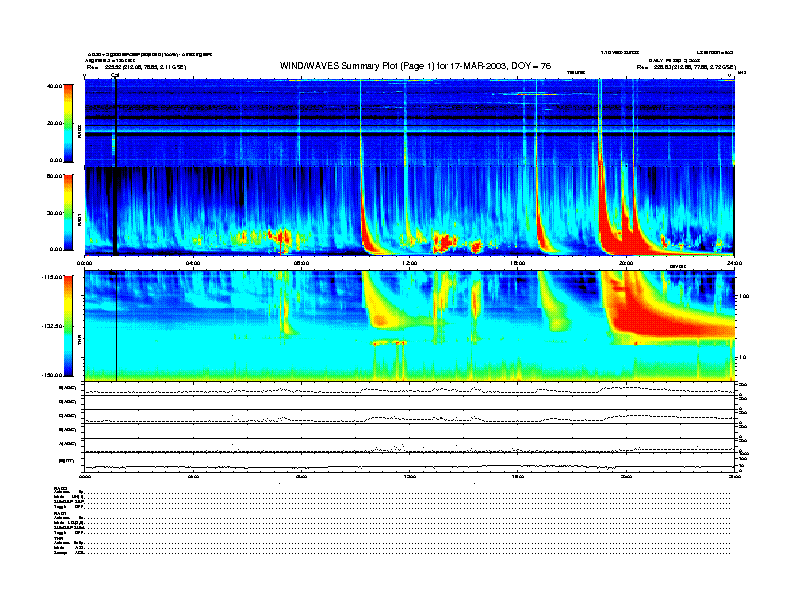Click the black calibration line in the RAD1 spectrogram

click(115, 211)
